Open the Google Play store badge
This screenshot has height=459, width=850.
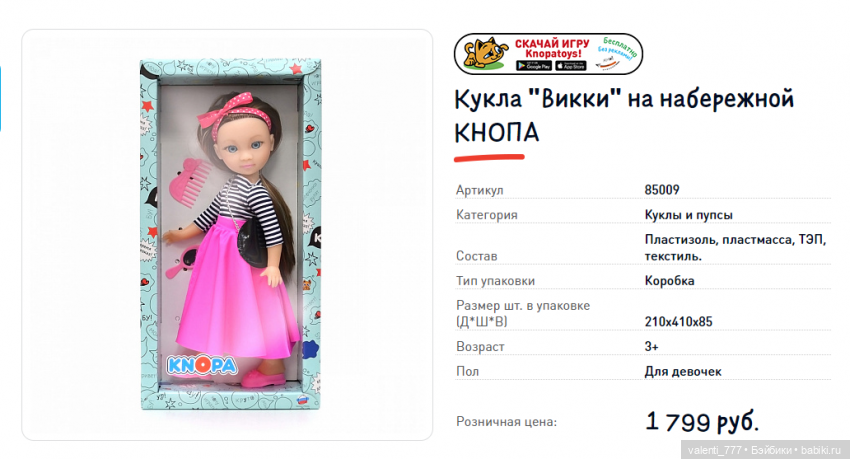point(533,66)
